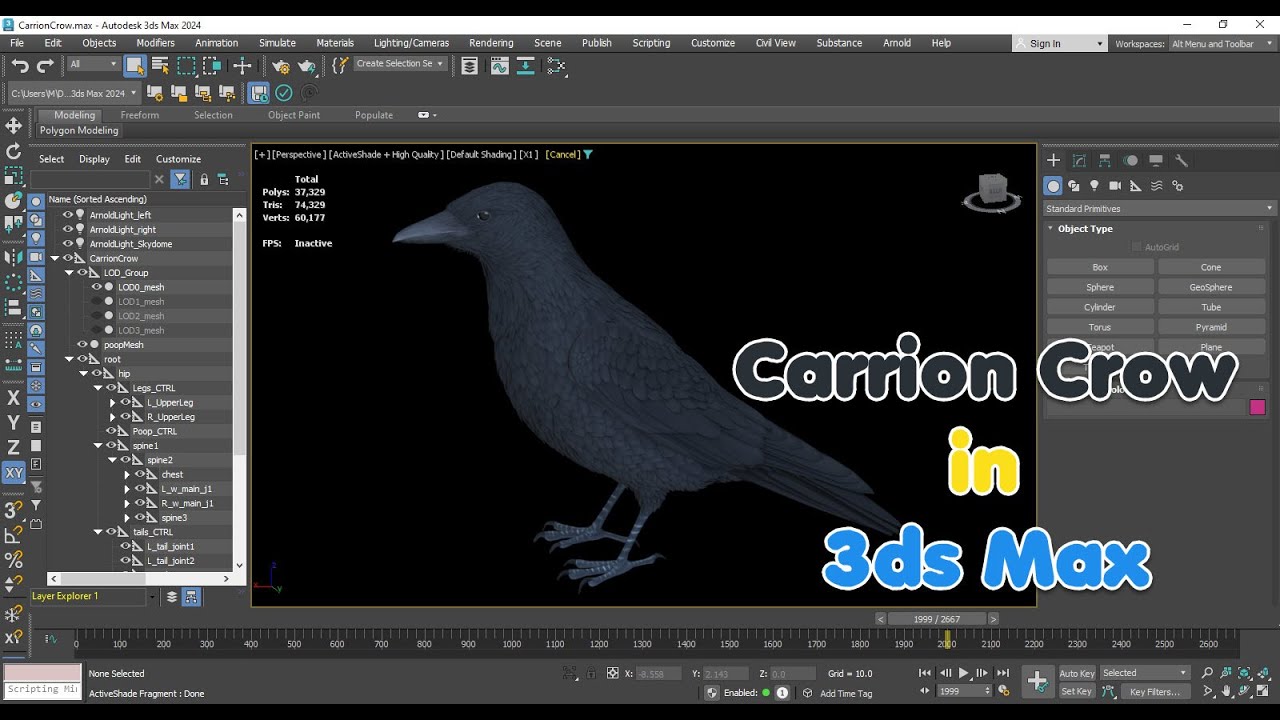Click the large Set Keys plus button
The width and height of the screenshot is (1280, 720).
point(1038,682)
